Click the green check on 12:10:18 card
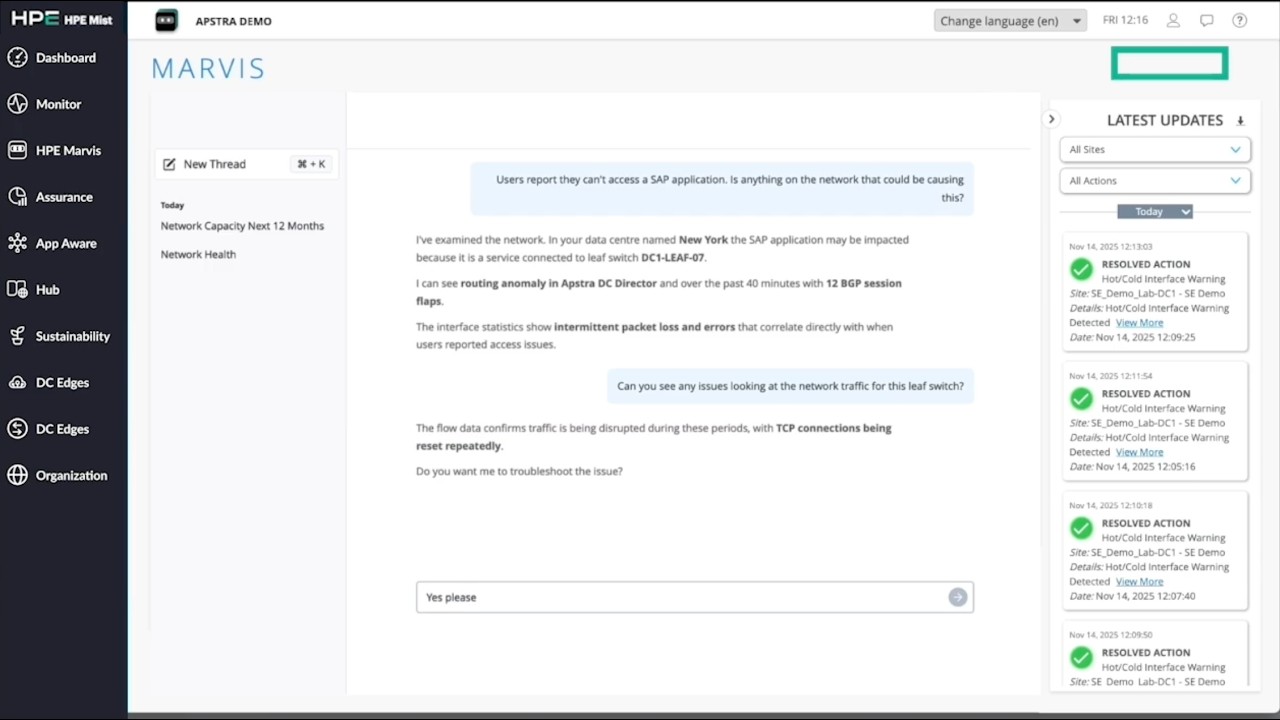This screenshot has width=1280, height=720. (1081, 528)
